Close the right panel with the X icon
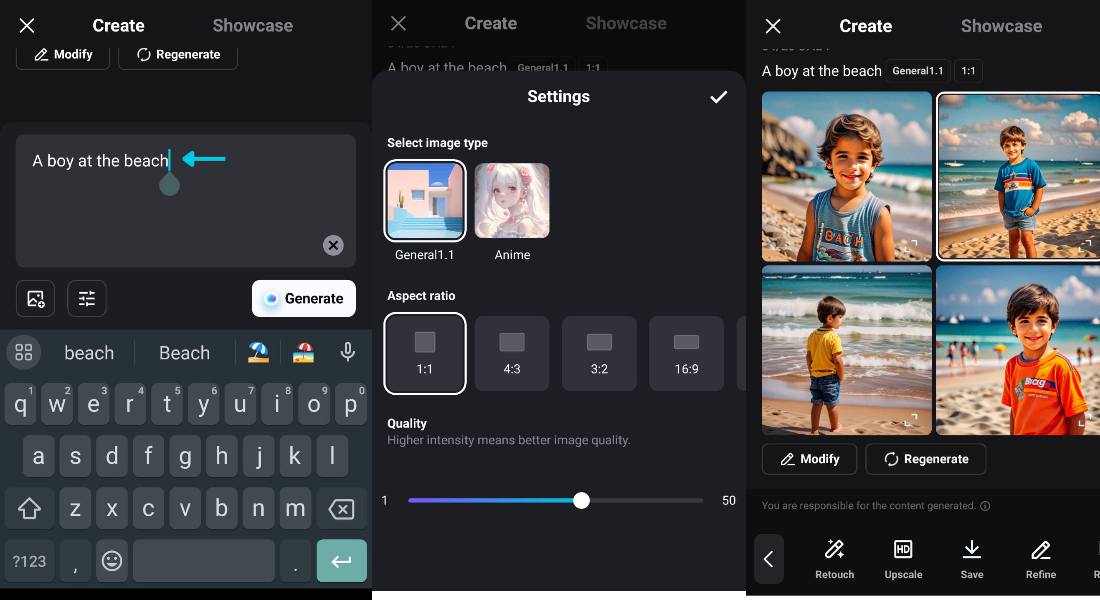The height and width of the screenshot is (600, 1100). coord(773,26)
